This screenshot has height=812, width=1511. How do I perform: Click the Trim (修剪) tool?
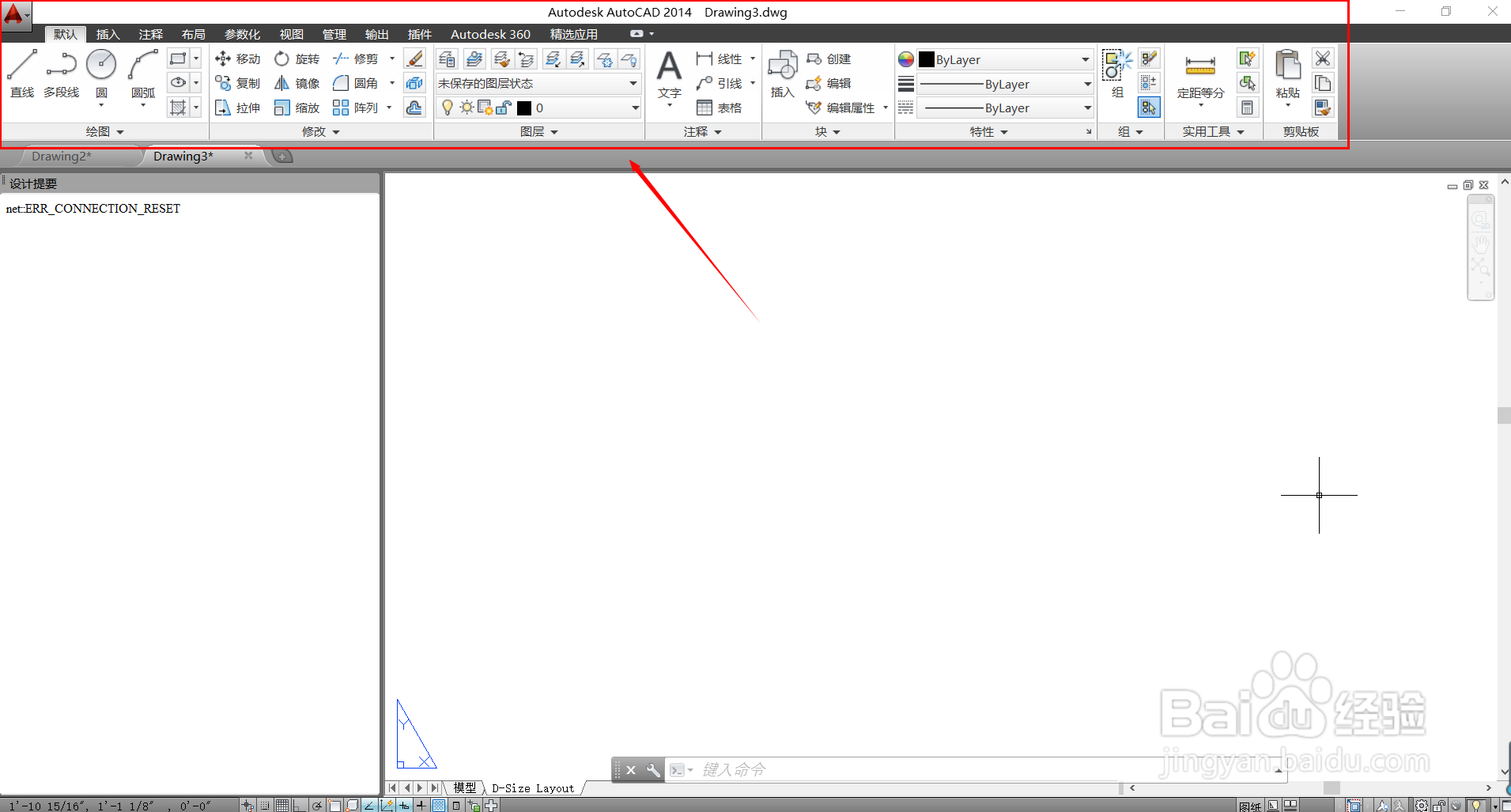click(356, 59)
